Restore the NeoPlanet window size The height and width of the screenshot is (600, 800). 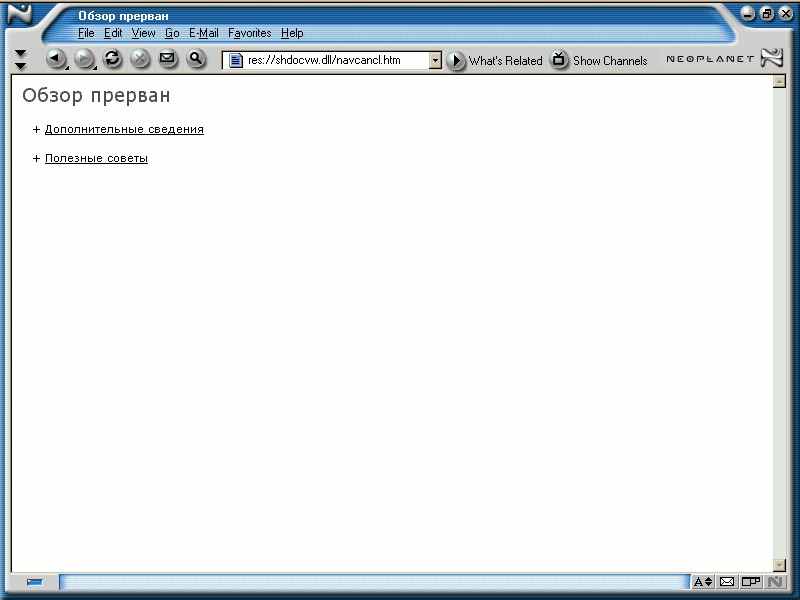coord(767,14)
